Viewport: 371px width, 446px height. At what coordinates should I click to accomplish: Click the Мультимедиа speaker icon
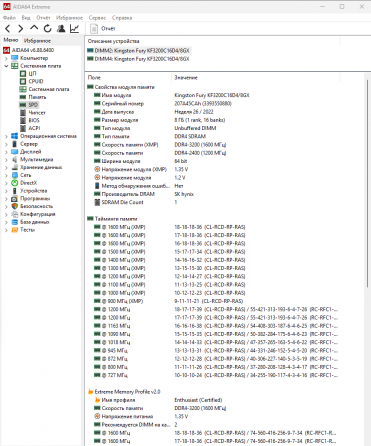(14, 160)
